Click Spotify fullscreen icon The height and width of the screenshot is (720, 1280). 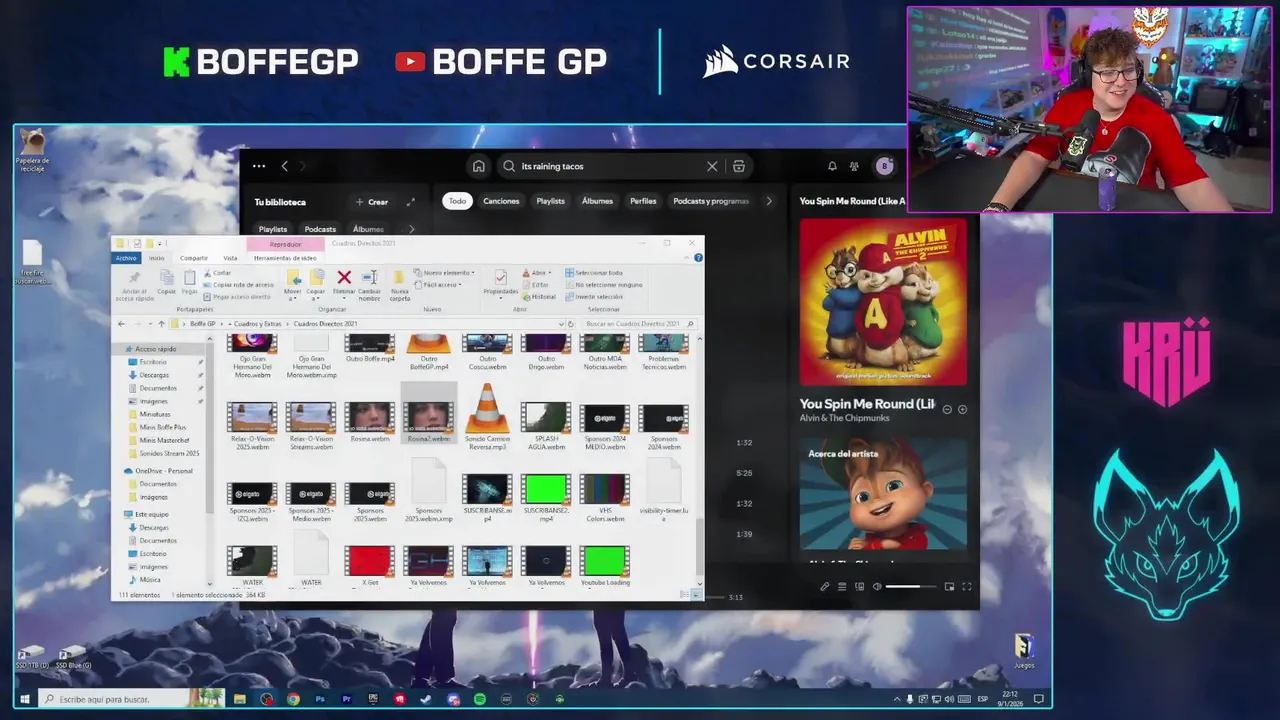click(967, 587)
